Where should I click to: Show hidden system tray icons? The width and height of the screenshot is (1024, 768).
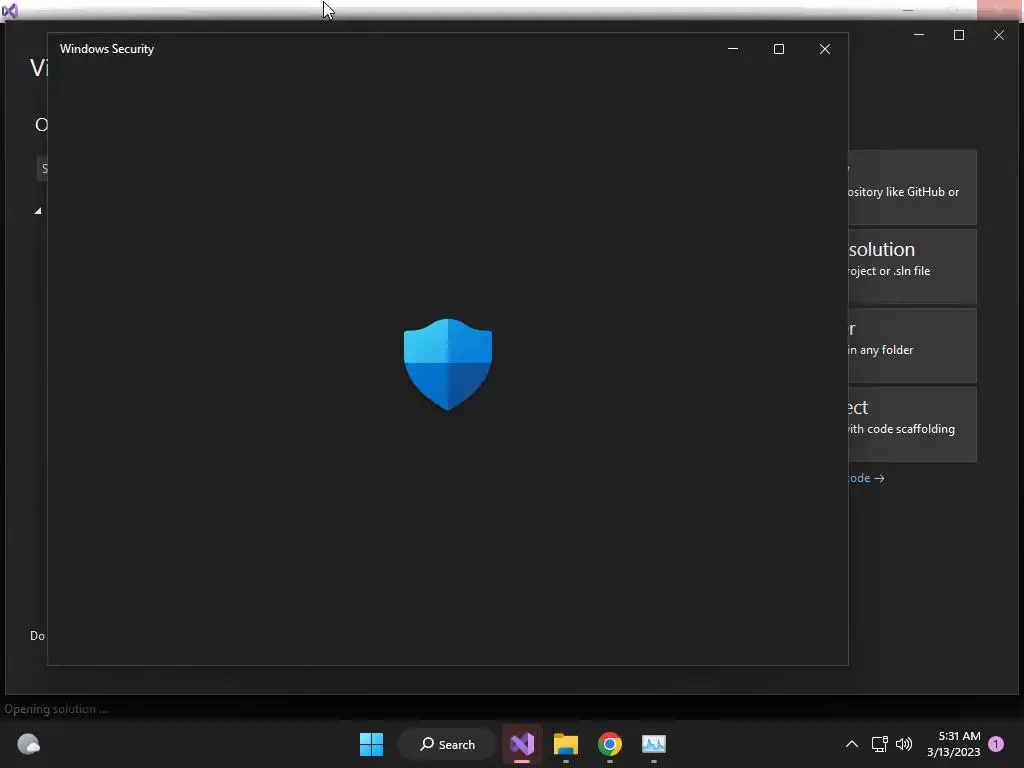pyautogui.click(x=852, y=744)
